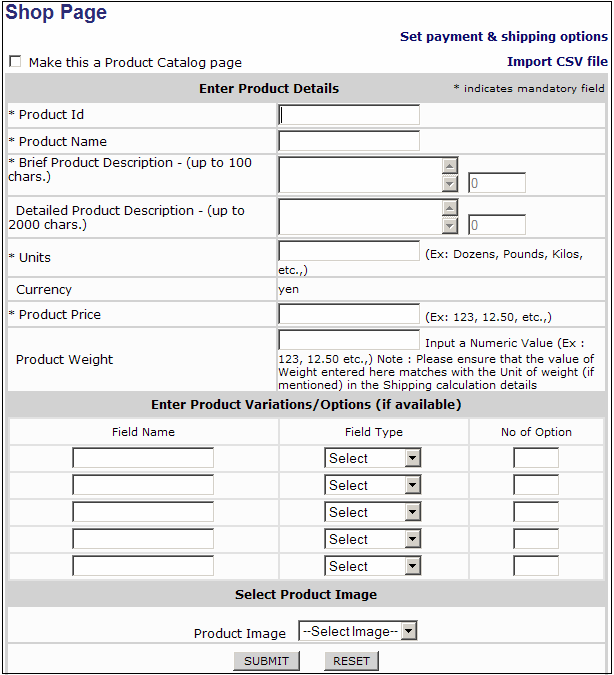Enable Make this a Product Catalog page
Screen dimensions: 614x675
[15, 62]
